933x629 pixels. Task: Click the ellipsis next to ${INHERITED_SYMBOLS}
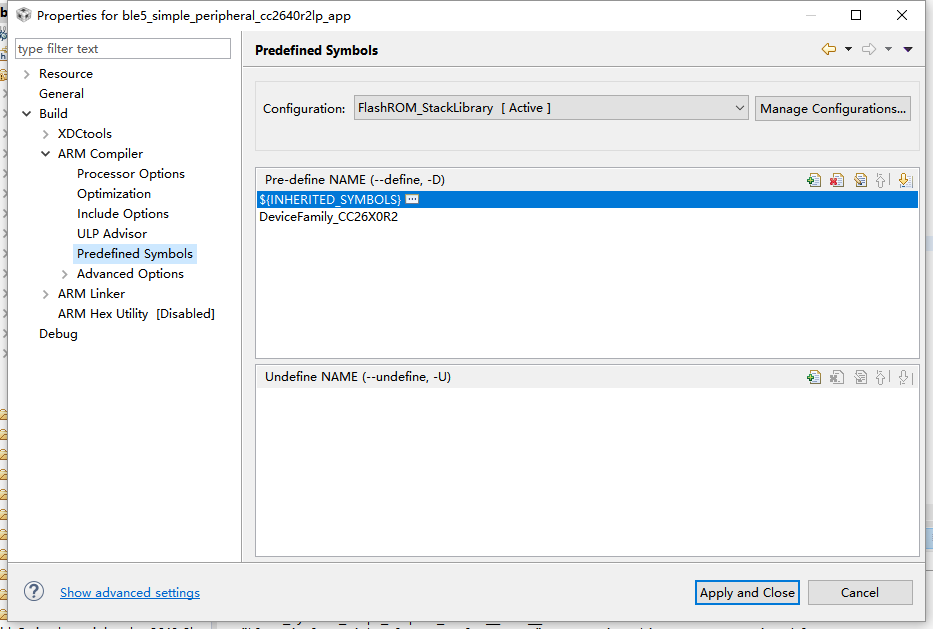pos(412,200)
